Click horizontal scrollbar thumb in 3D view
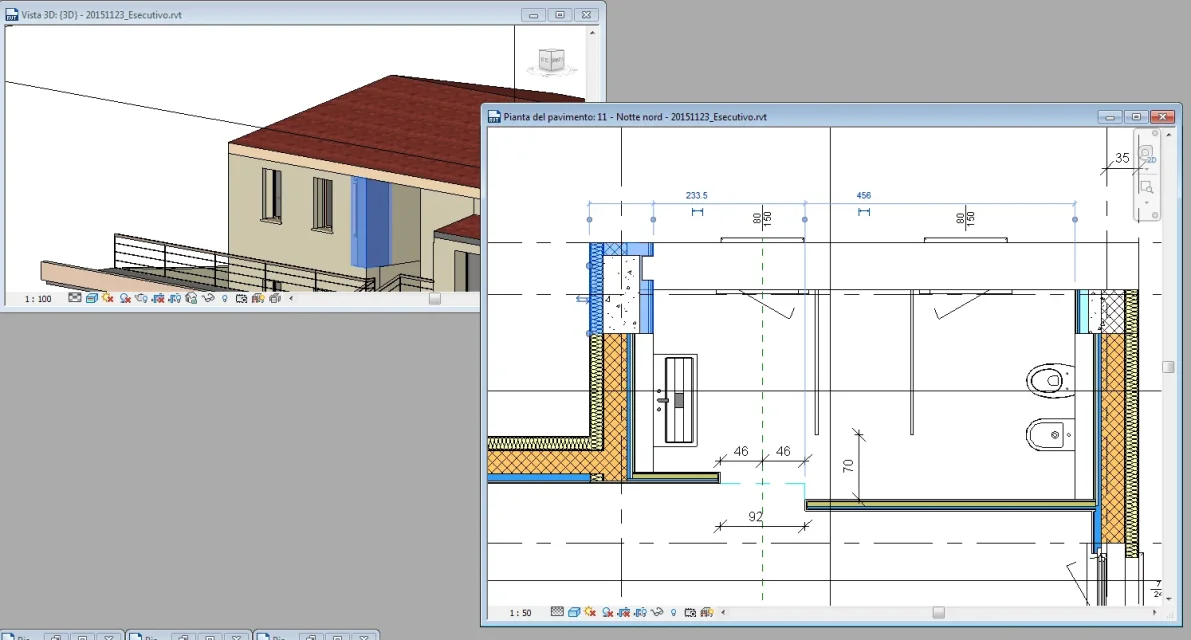The image size is (1191, 640). click(434, 298)
